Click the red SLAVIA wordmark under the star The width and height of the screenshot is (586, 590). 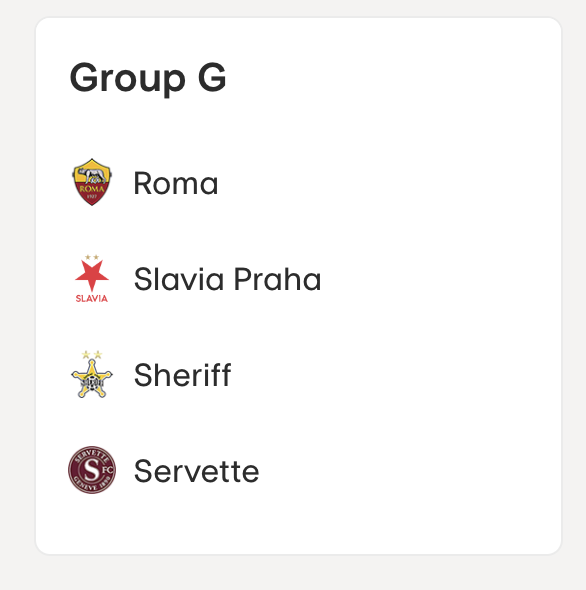coord(92,298)
